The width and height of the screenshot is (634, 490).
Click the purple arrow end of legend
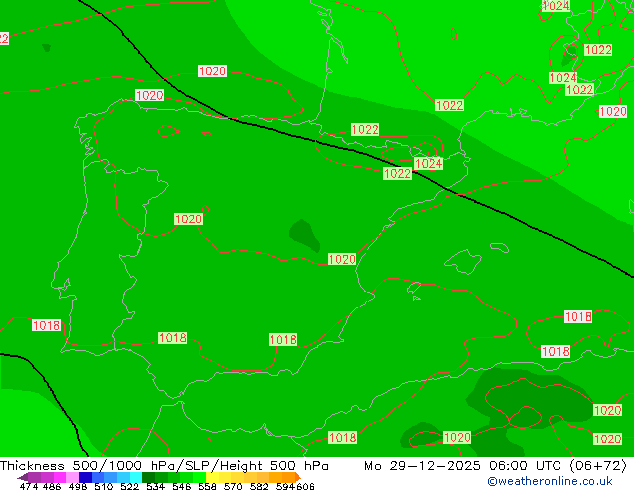point(23,477)
